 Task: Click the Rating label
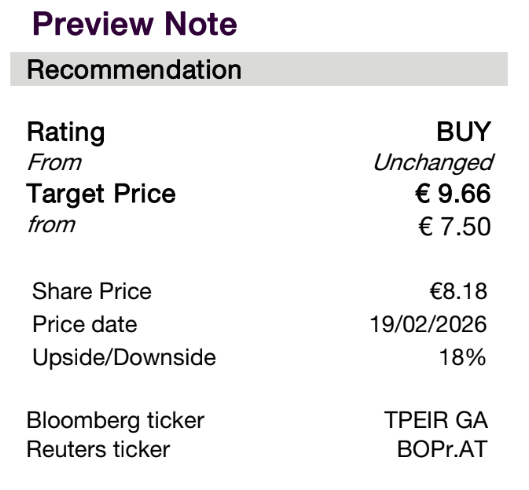pyautogui.click(x=66, y=133)
